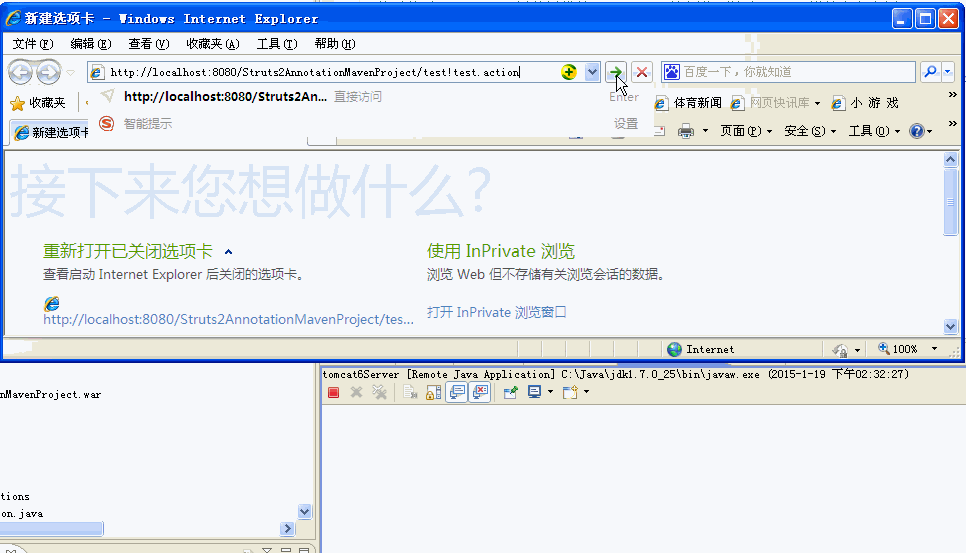Click the Open Console icon
Screen dimensions: 966x553
(x=570, y=392)
